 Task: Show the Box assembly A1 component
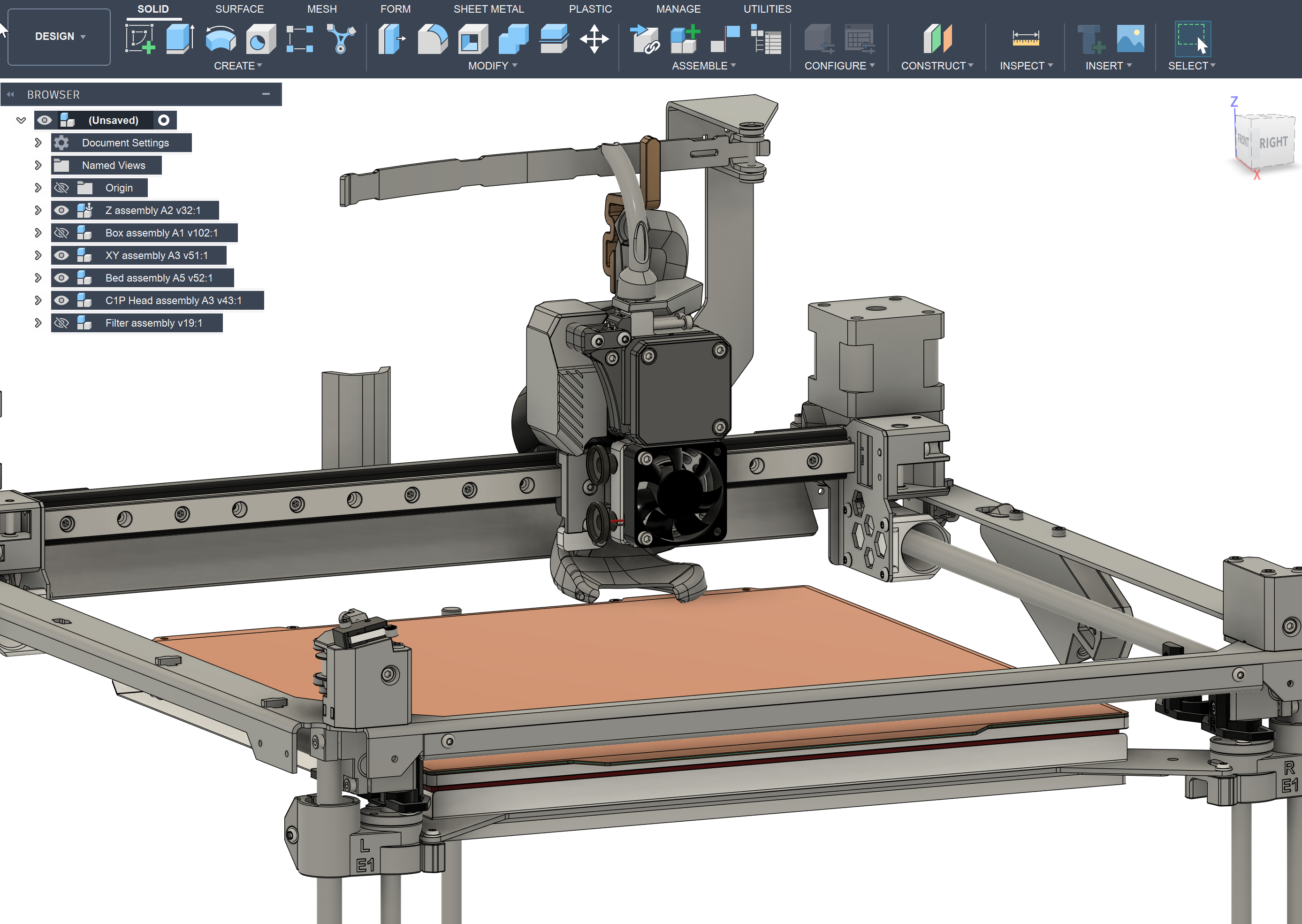tap(61, 233)
